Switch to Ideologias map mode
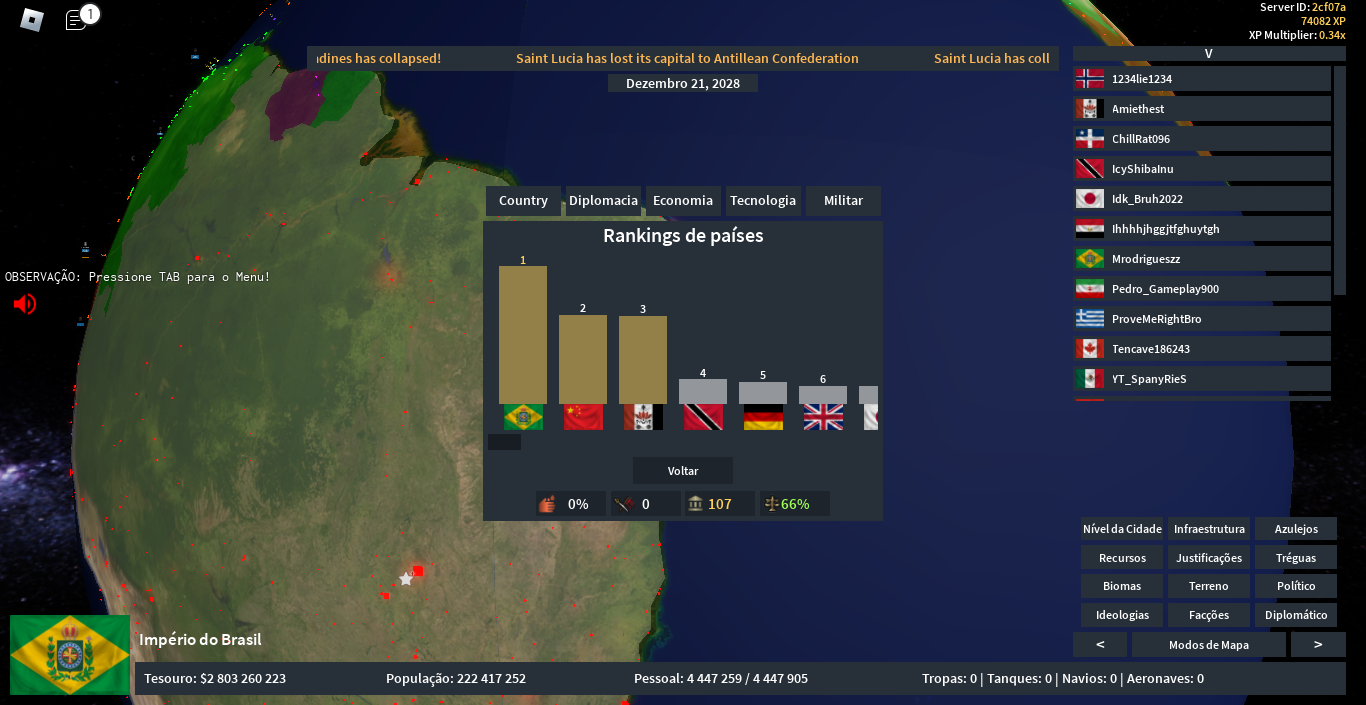The height and width of the screenshot is (705, 1366). 1123,615
